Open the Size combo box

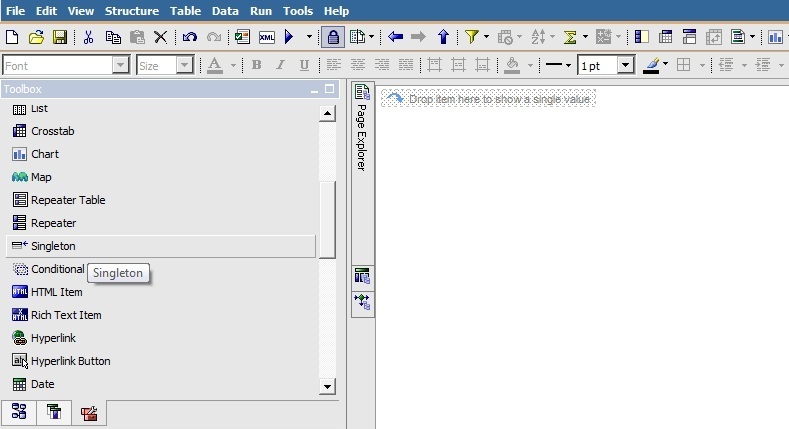tap(165, 65)
